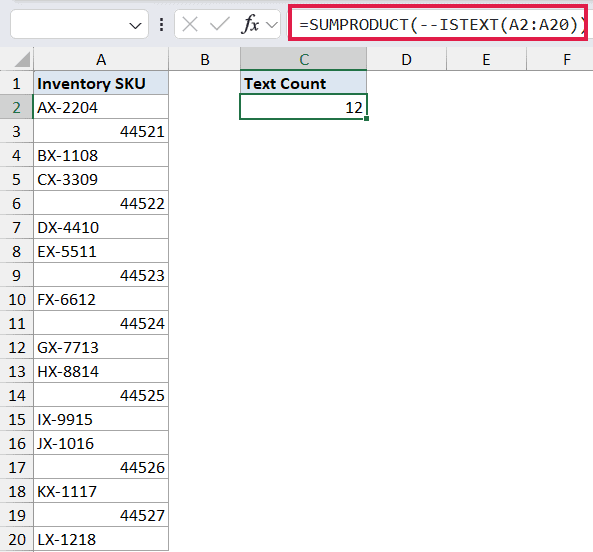Select the cell containing KX-1117
Image resolution: width=593 pixels, height=552 pixels.
point(101,492)
